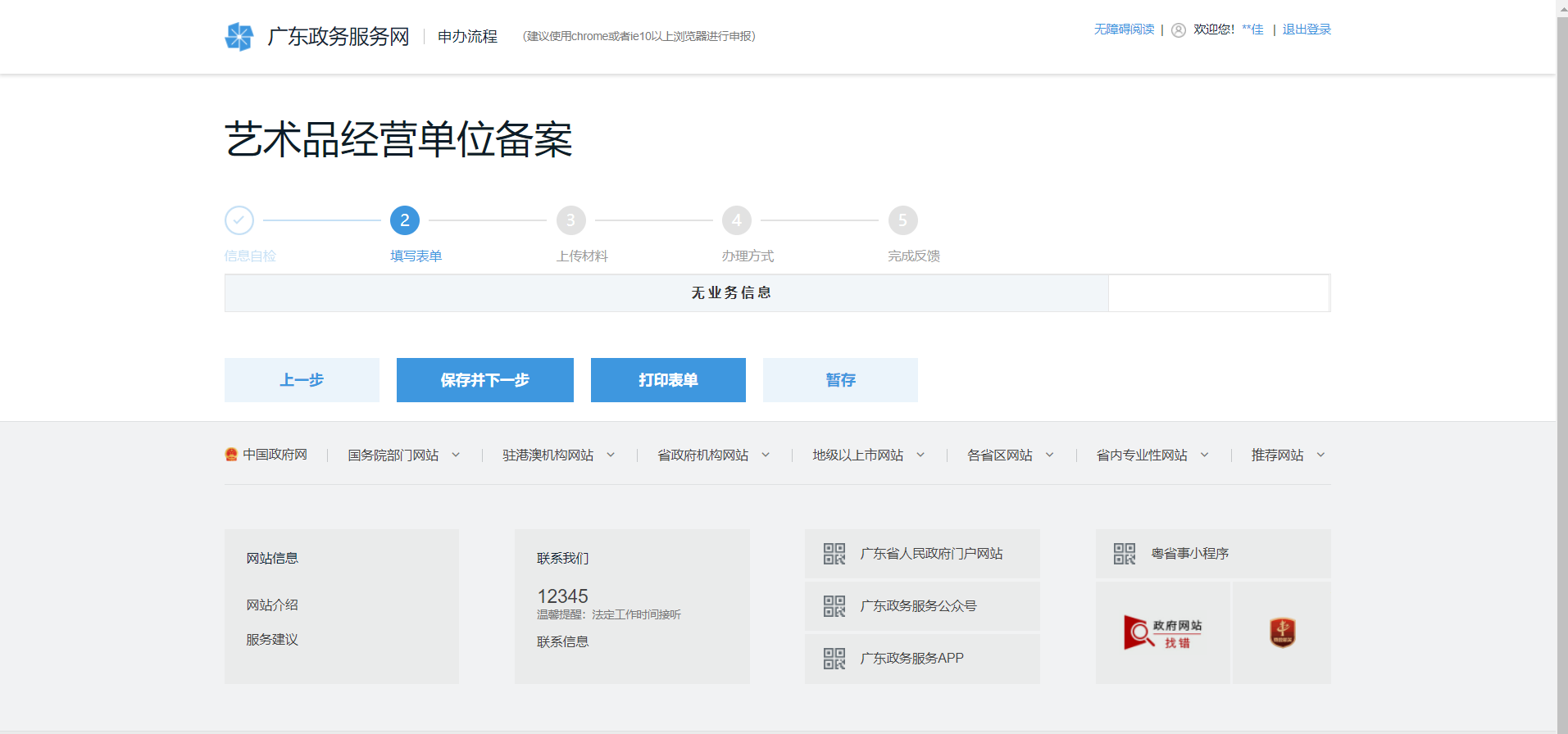
Task: Click QR icon for 粤省事小程序
Action: click(x=1124, y=554)
